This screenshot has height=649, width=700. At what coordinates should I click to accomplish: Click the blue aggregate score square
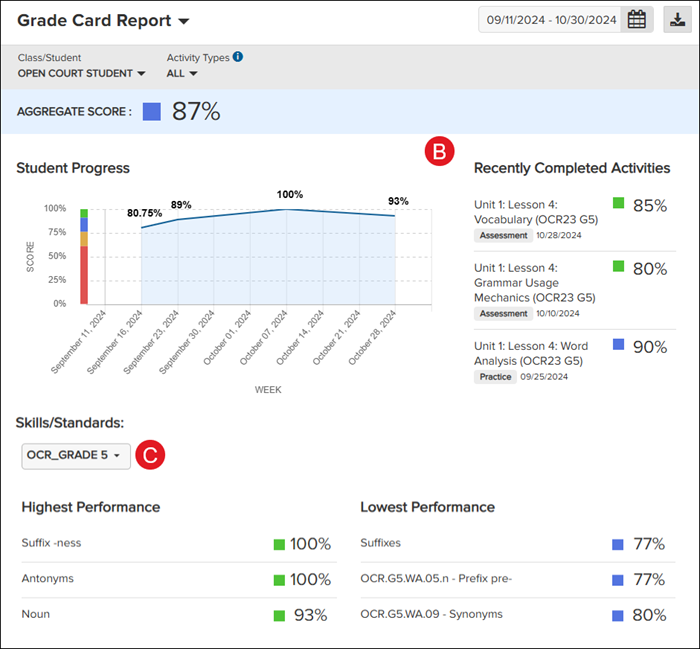tap(151, 111)
